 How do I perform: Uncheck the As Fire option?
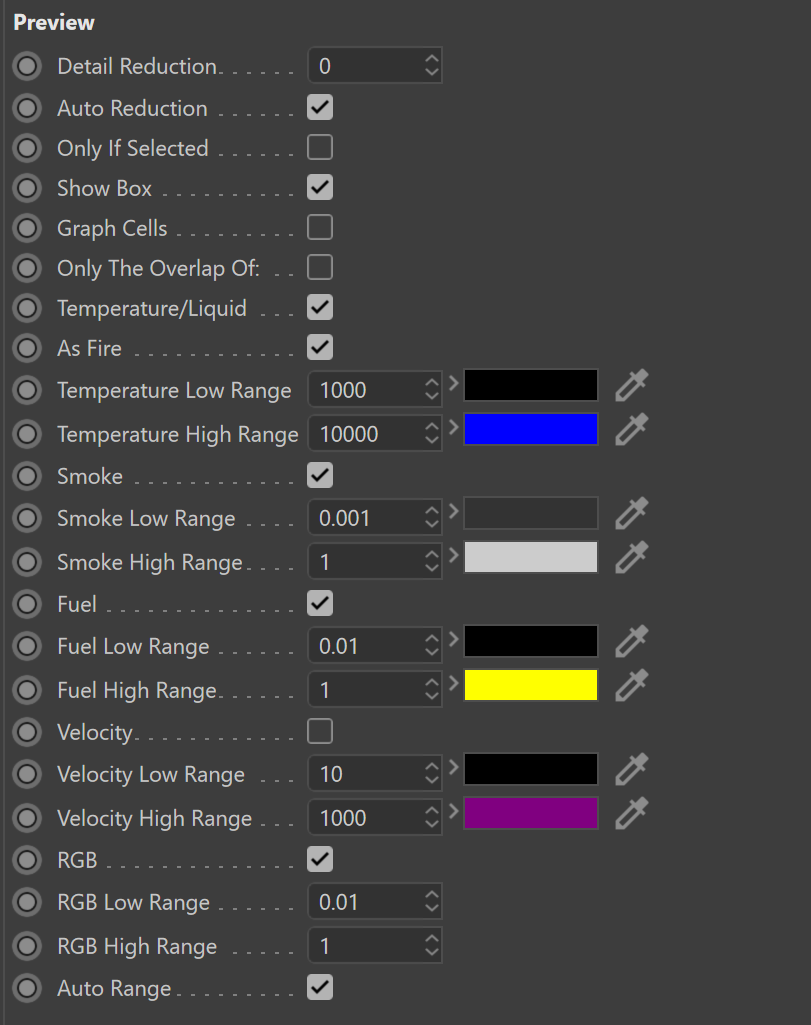click(320, 347)
